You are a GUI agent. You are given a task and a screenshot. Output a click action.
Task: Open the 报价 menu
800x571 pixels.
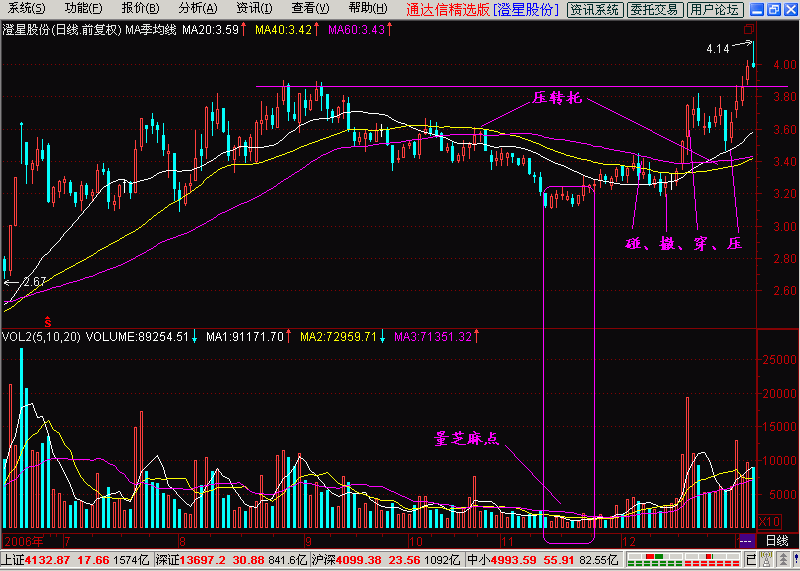[139, 9]
